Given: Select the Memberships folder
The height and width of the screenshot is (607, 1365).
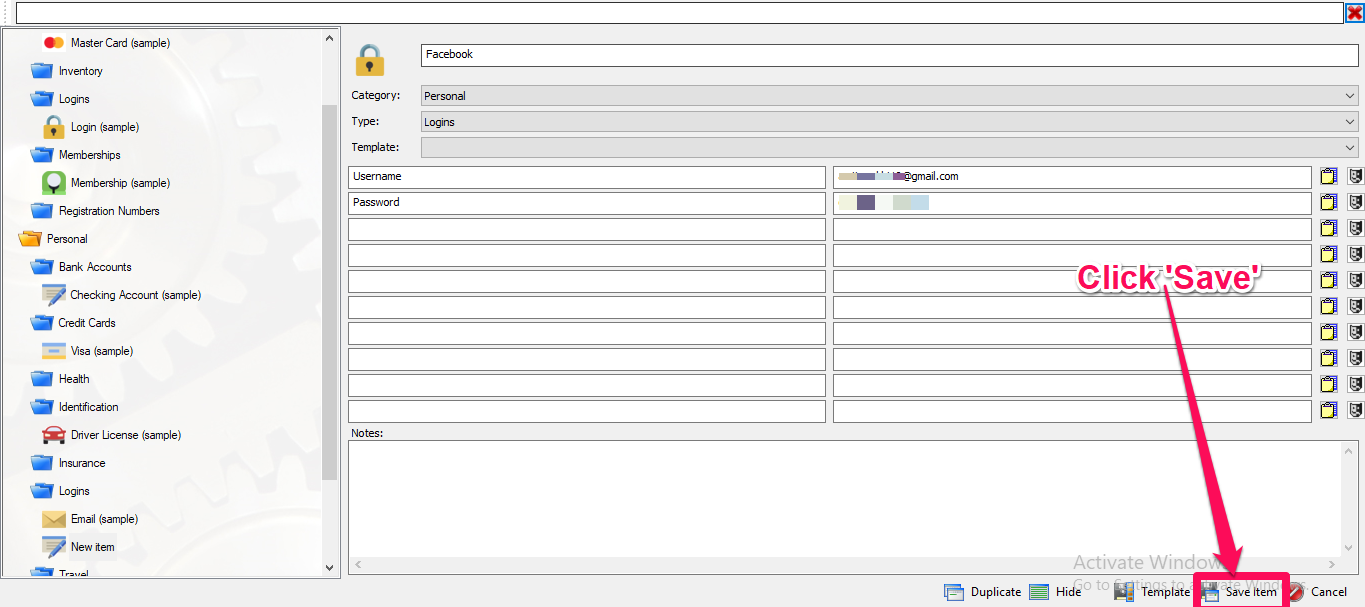Looking at the screenshot, I should [x=75, y=155].
